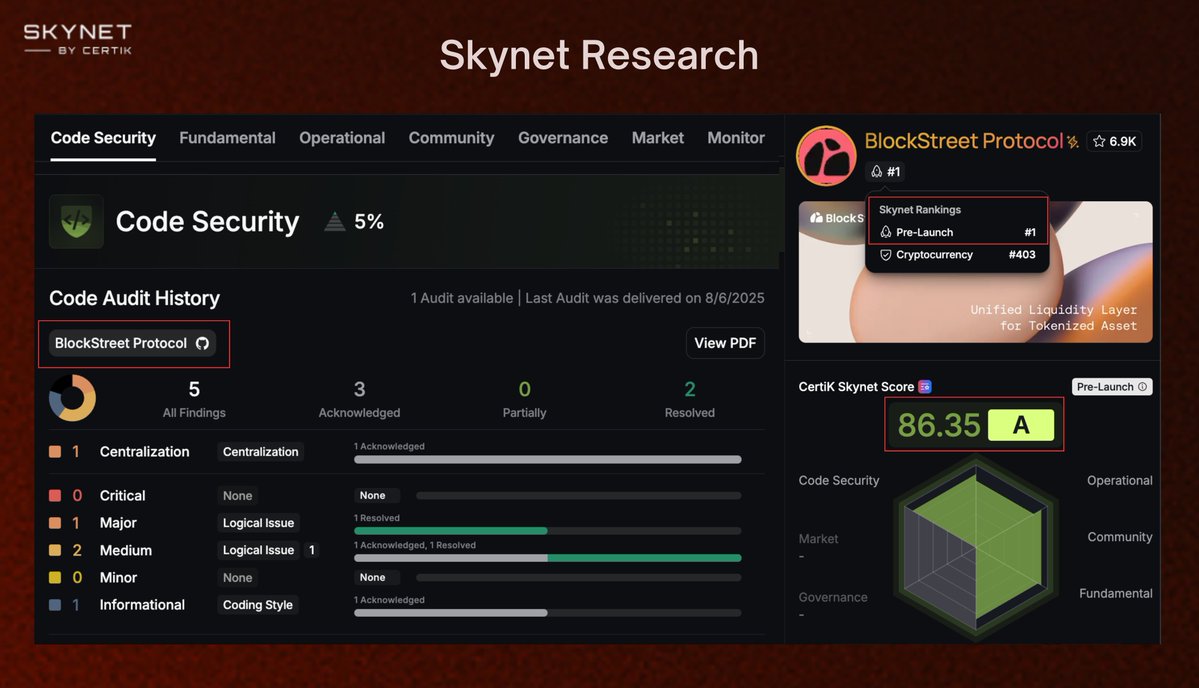1199x688 pixels.
Task: Click the A grade badge
Action: [x=1021, y=425]
